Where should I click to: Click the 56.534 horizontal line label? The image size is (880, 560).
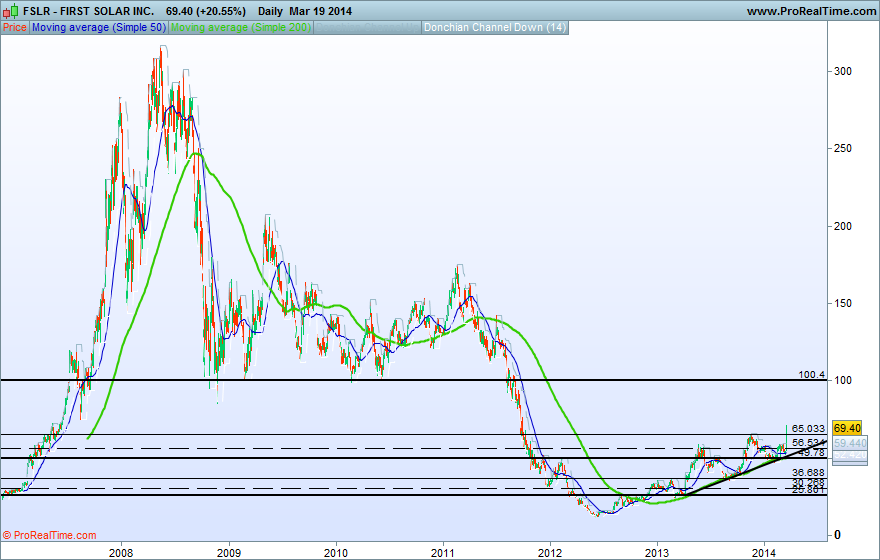(808, 443)
